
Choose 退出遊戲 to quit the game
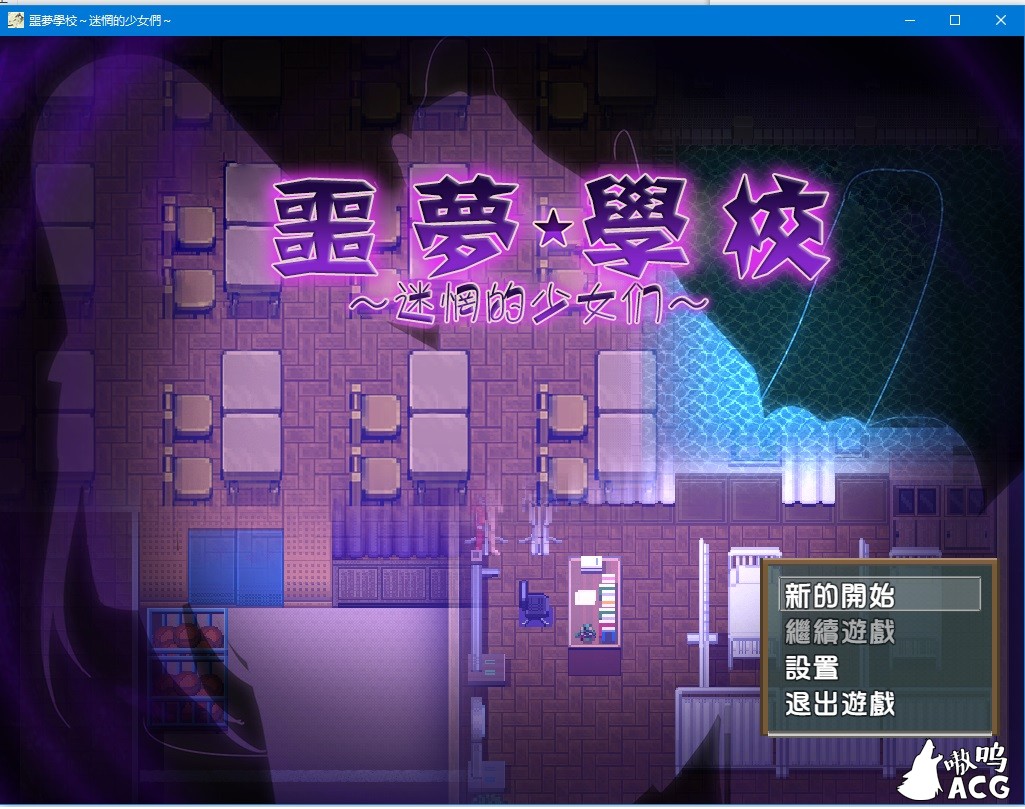[840, 704]
